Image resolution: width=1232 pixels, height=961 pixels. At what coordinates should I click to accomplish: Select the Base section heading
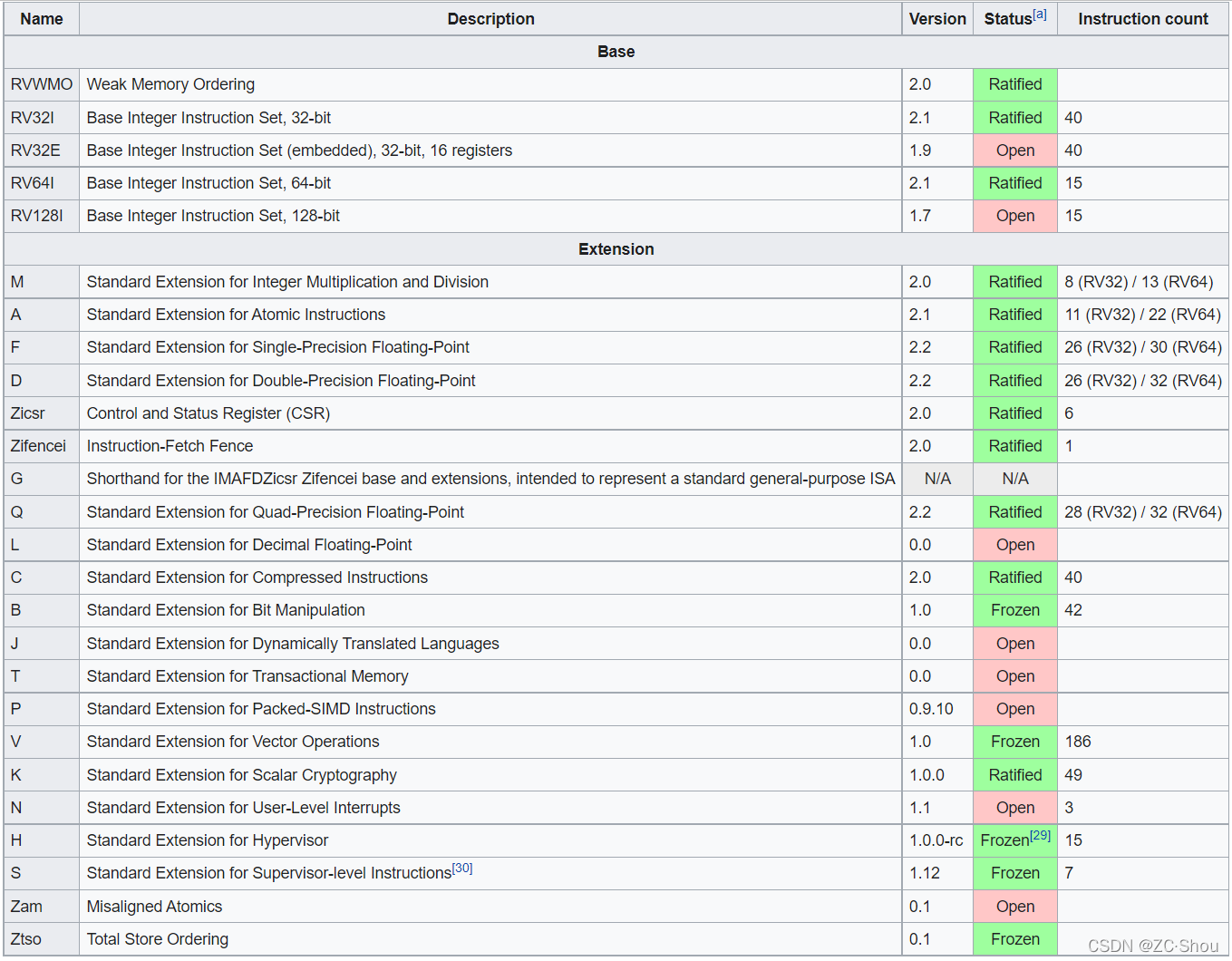tap(616, 52)
